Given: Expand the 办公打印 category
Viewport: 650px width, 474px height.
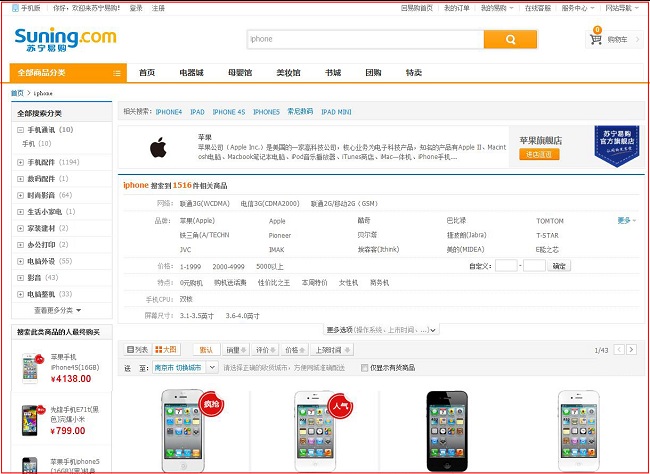Looking at the screenshot, I should 20,245.
